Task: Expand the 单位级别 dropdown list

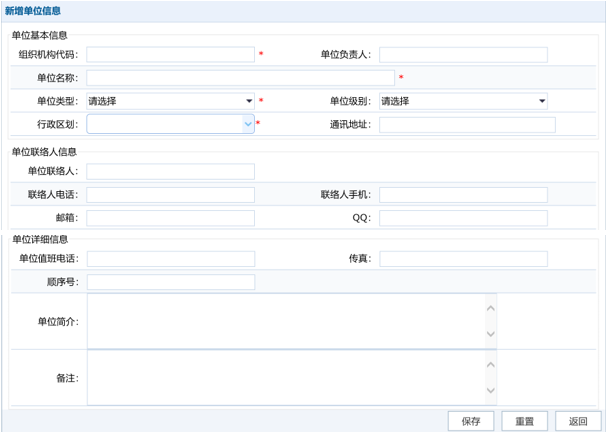Action: coord(463,101)
